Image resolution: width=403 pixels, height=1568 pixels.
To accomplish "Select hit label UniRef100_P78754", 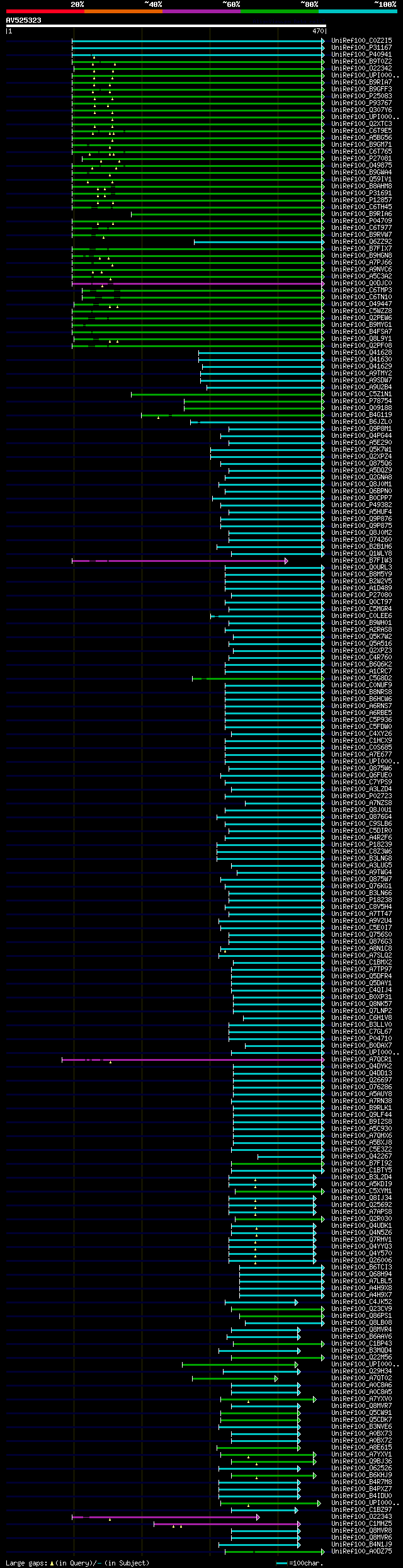I will 361,401.
